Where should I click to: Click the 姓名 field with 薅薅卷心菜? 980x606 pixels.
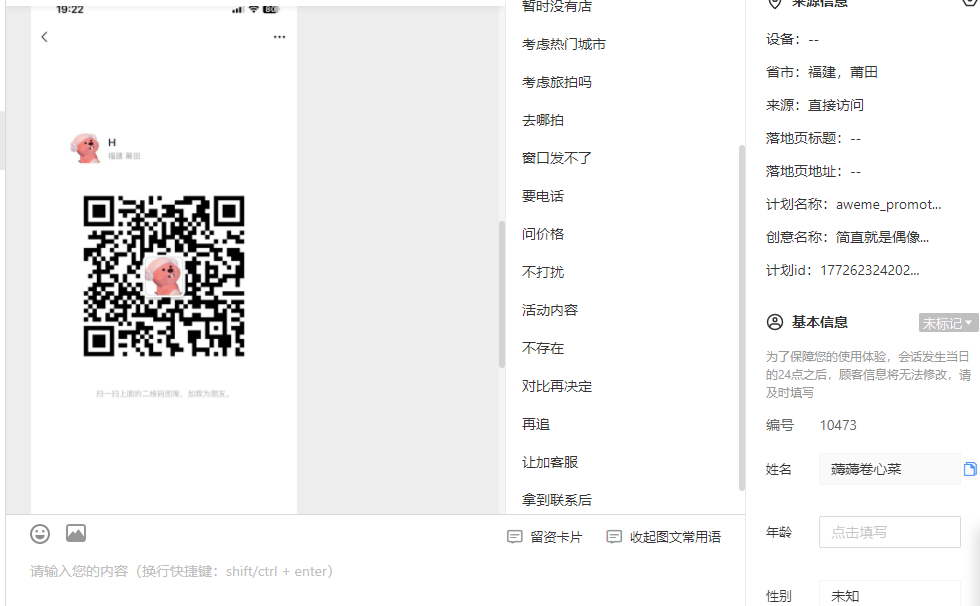pyautogui.click(x=889, y=469)
